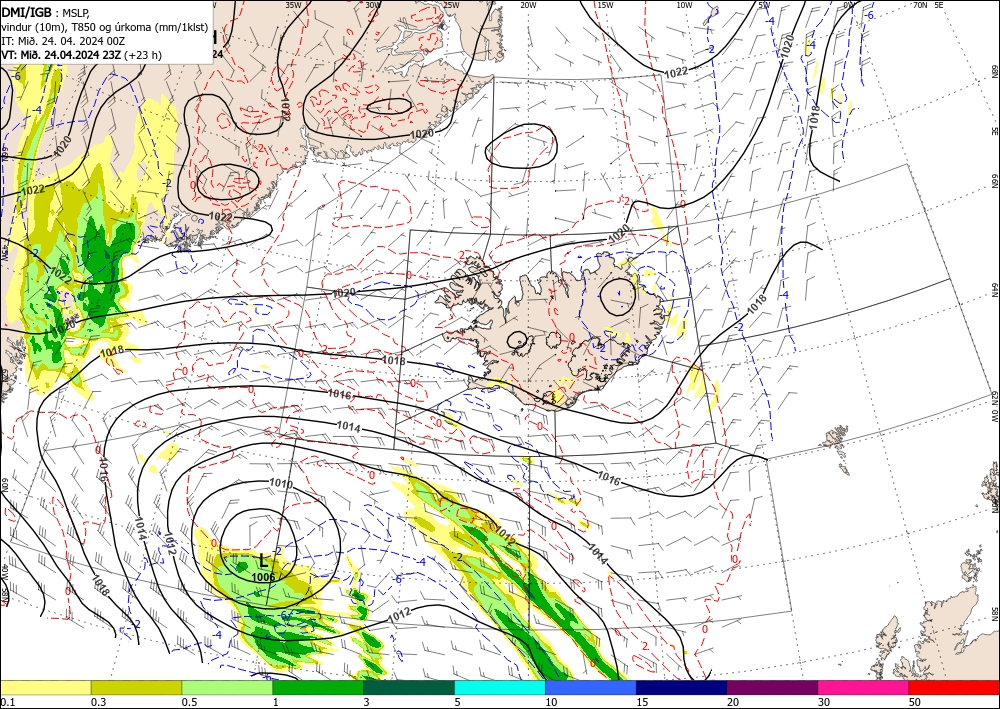1000x709 pixels.
Task: Click the 15W longitude label
Action: pyautogui.click(x=606, y=5)
